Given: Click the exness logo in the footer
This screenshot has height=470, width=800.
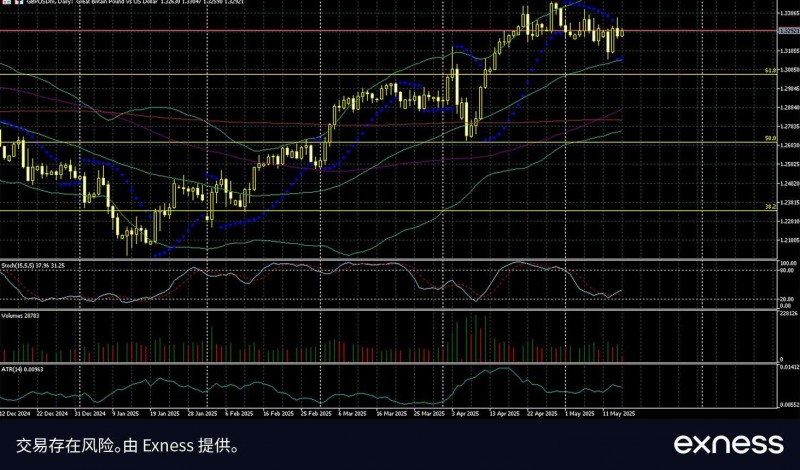Looking at the screenshot, I should (729, 444).
